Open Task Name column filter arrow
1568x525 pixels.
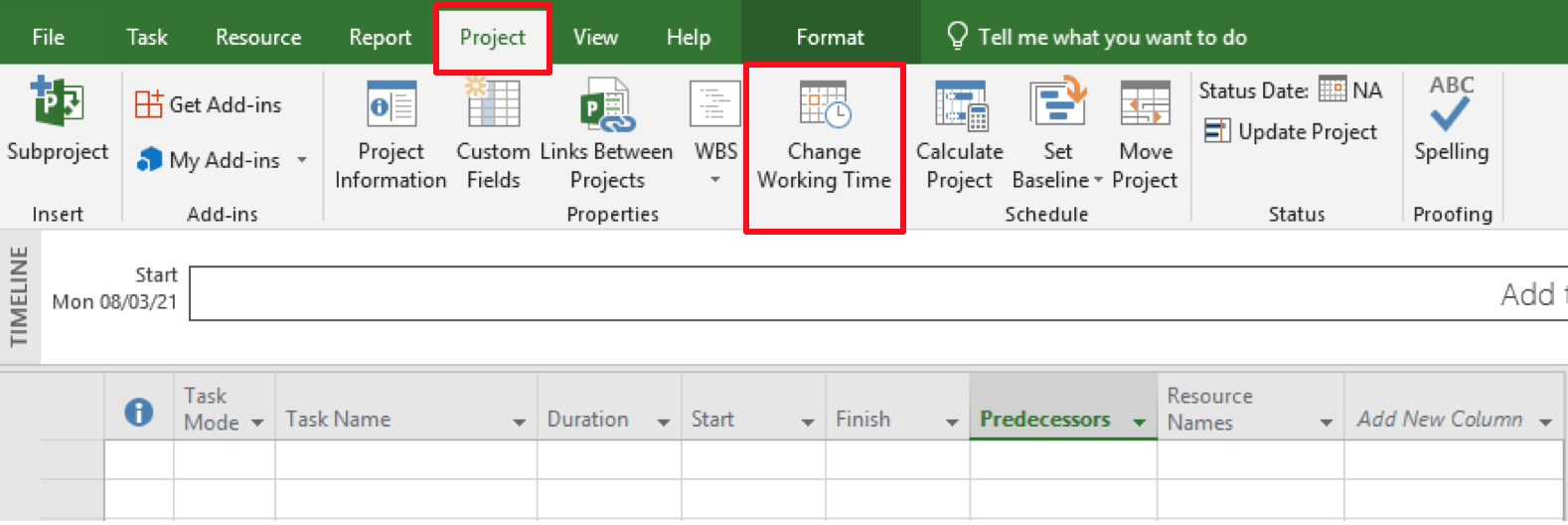(519, 423)
